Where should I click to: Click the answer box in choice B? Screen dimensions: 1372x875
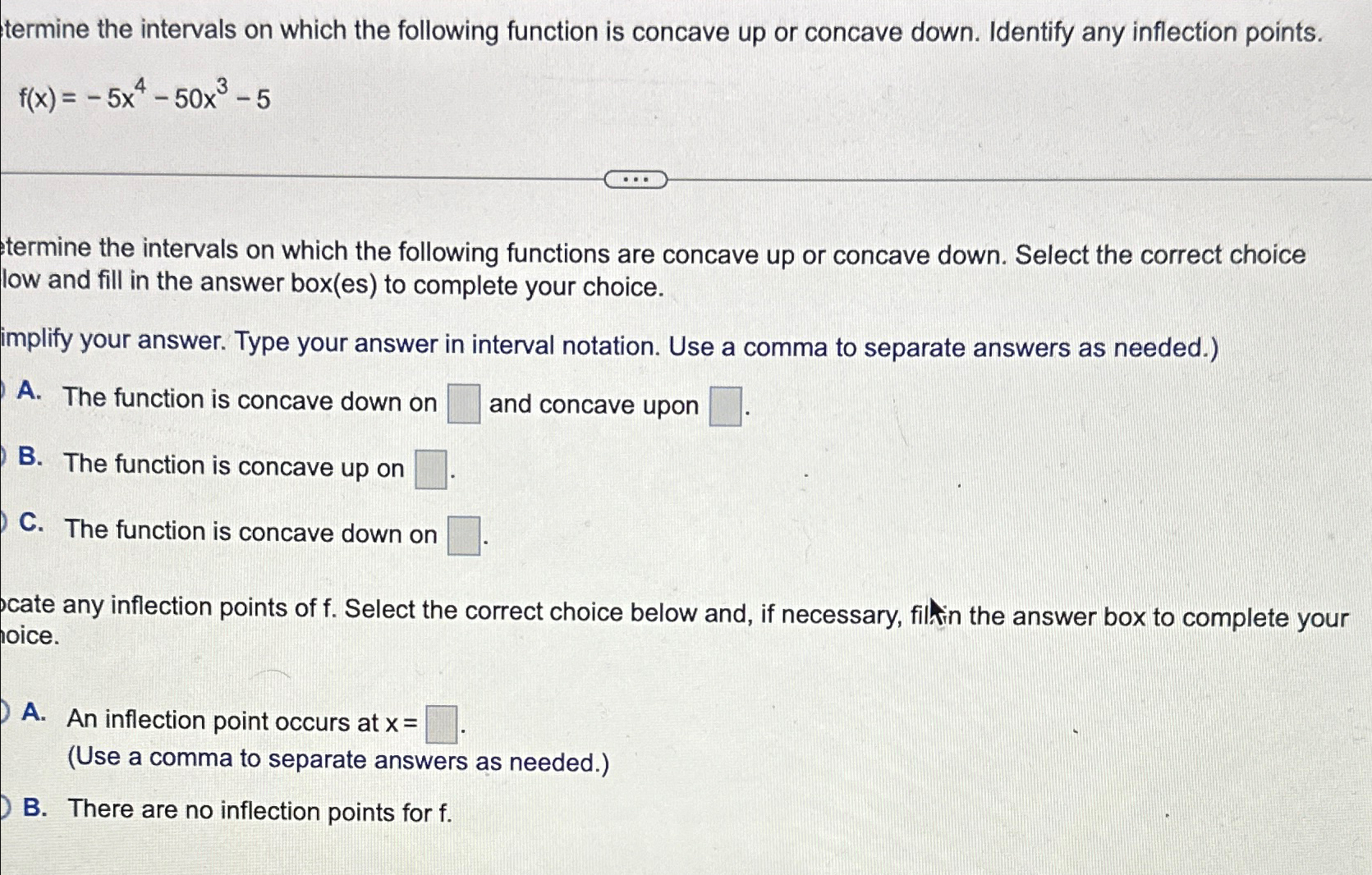tap(429, 470)
